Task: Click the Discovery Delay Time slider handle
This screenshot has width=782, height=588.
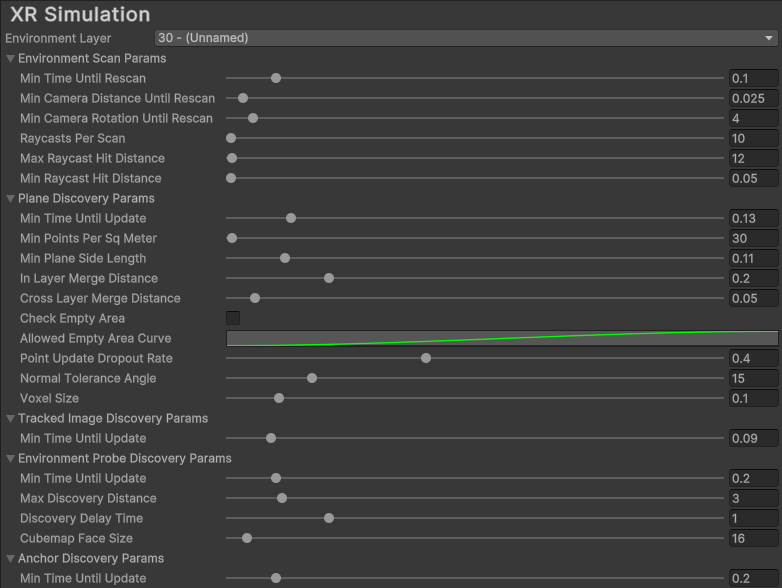Action: tap(329, 518)
